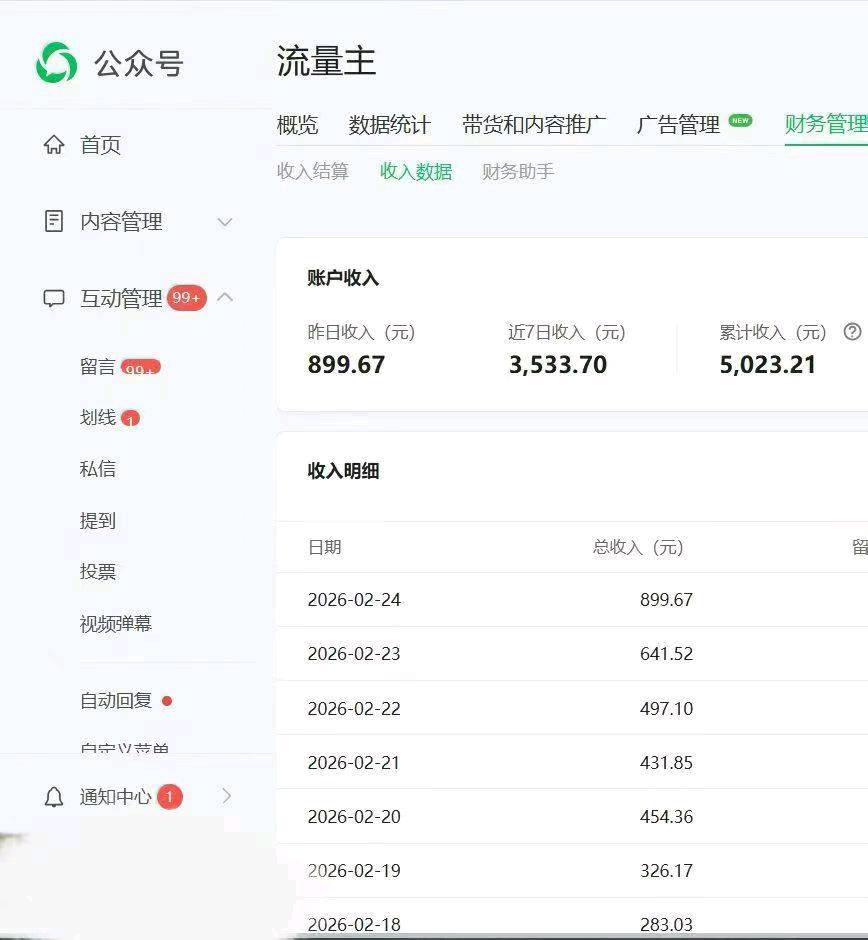Open the 财务助手 sub-tab

tap(517, 171)
